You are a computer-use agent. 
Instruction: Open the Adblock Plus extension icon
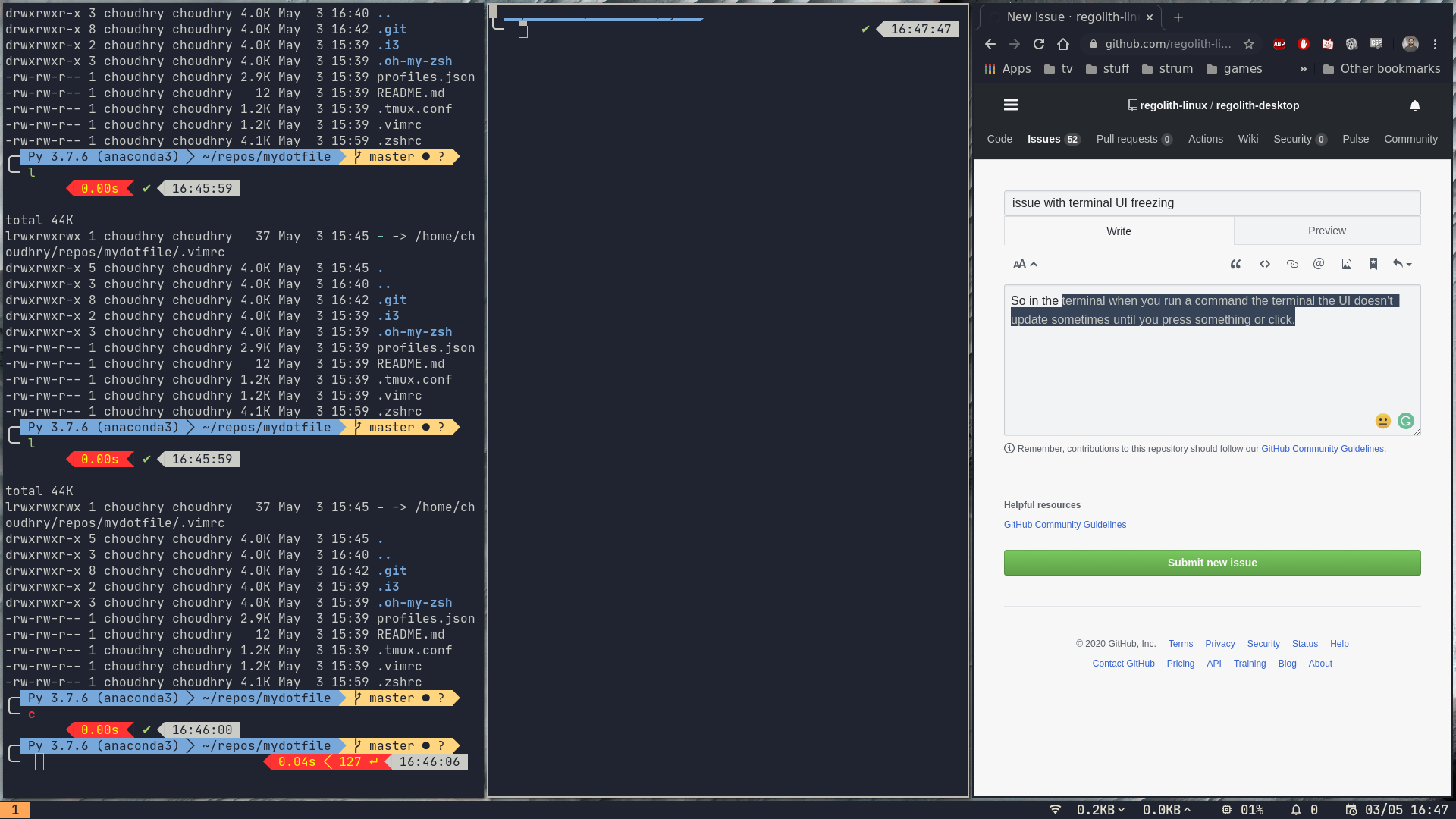[x=1279, y=44]
